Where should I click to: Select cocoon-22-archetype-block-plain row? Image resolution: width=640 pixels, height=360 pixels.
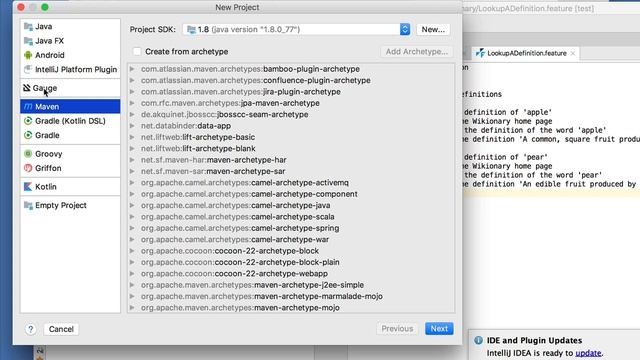point(291,262)
